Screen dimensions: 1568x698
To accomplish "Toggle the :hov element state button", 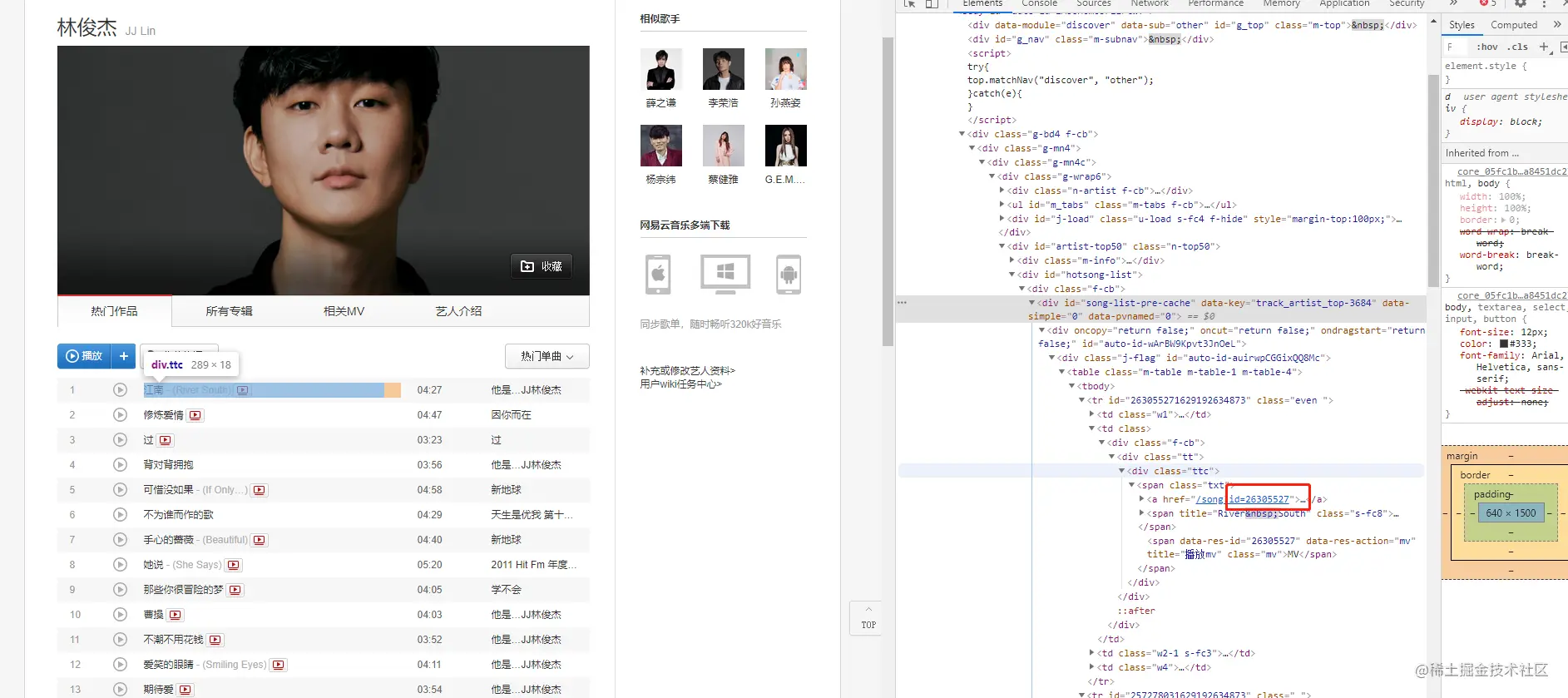I will point(1486,47).
